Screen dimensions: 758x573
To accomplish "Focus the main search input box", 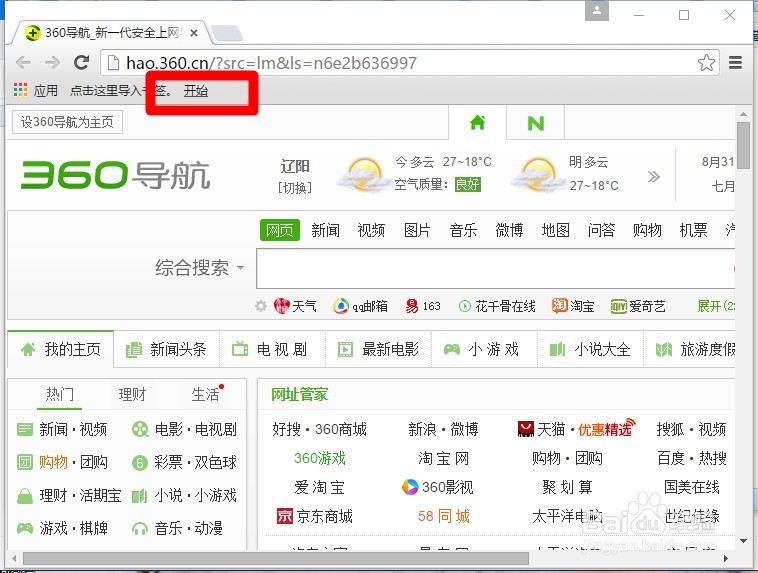I will [496, 268].
